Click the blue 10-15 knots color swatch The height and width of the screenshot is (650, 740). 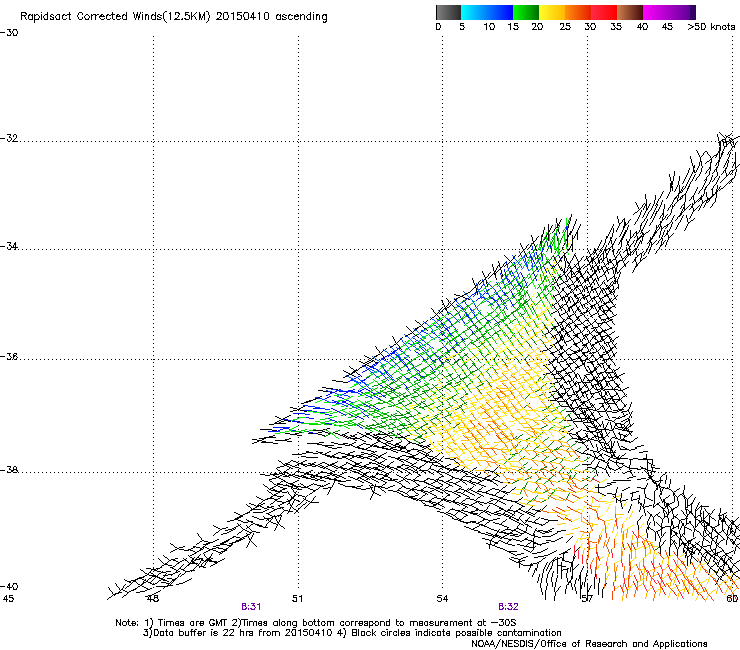[x=500, y=12]
